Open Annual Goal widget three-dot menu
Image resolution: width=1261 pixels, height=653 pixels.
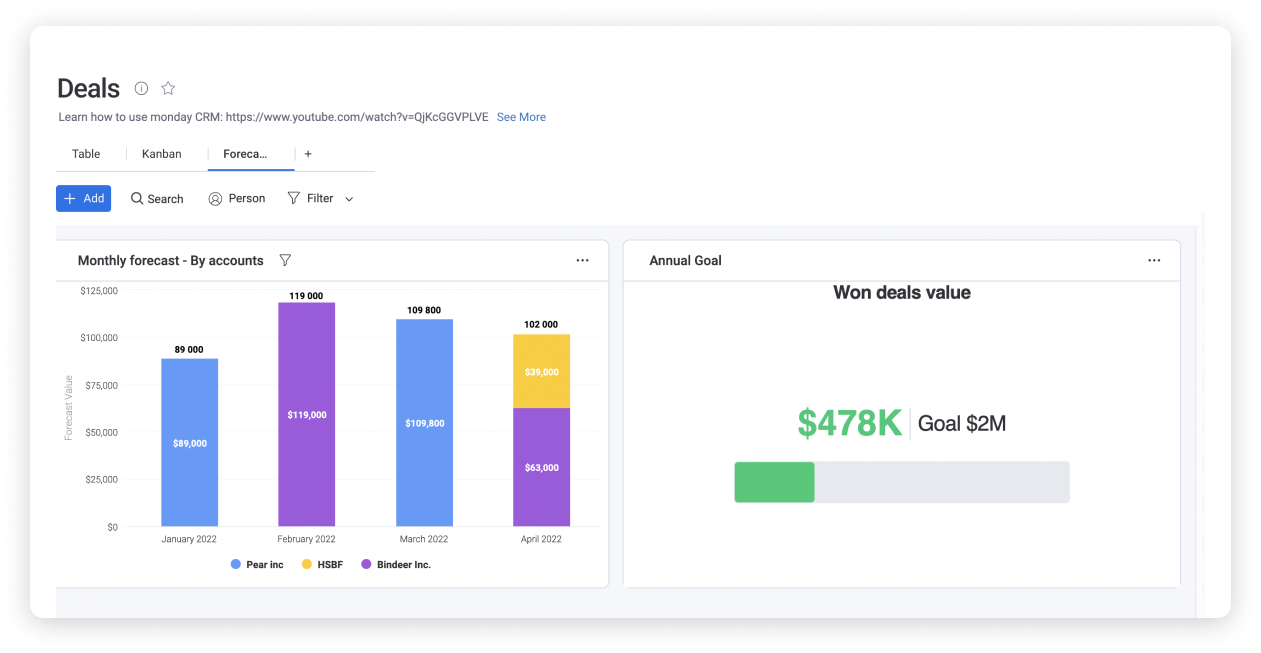pyautogui.click(x=1154, y=260)
